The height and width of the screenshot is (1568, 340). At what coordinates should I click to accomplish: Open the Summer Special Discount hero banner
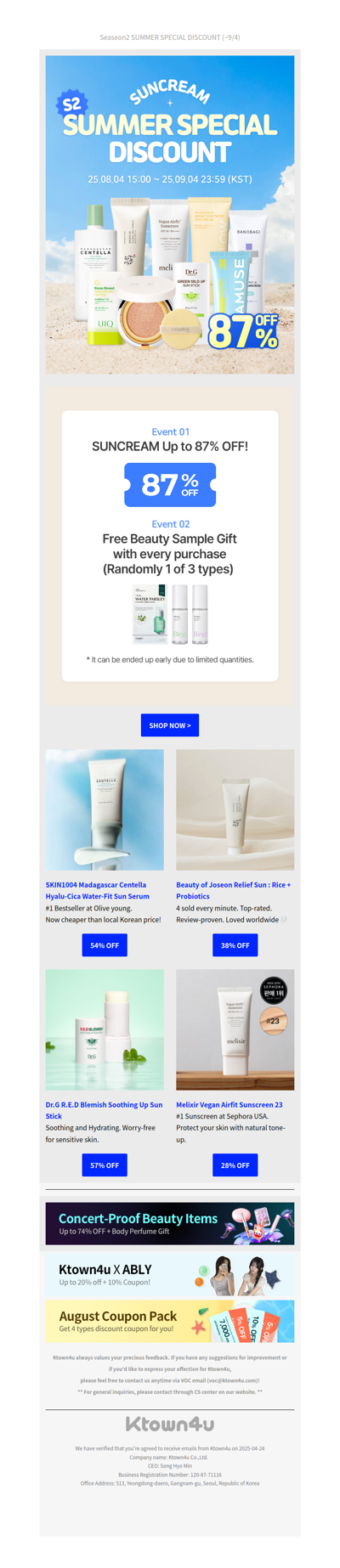170,214
